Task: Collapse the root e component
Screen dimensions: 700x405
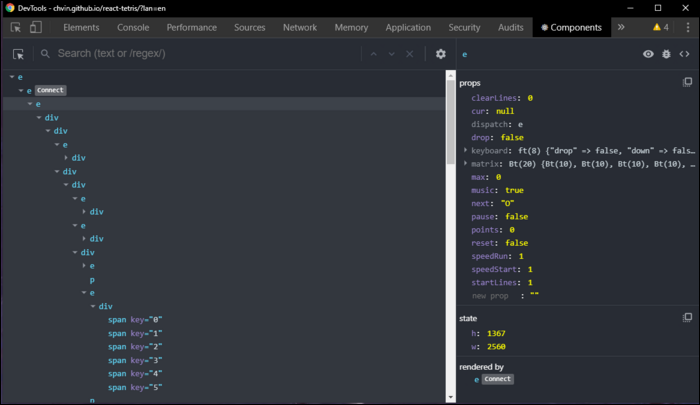Action: (x=12, y=77)
